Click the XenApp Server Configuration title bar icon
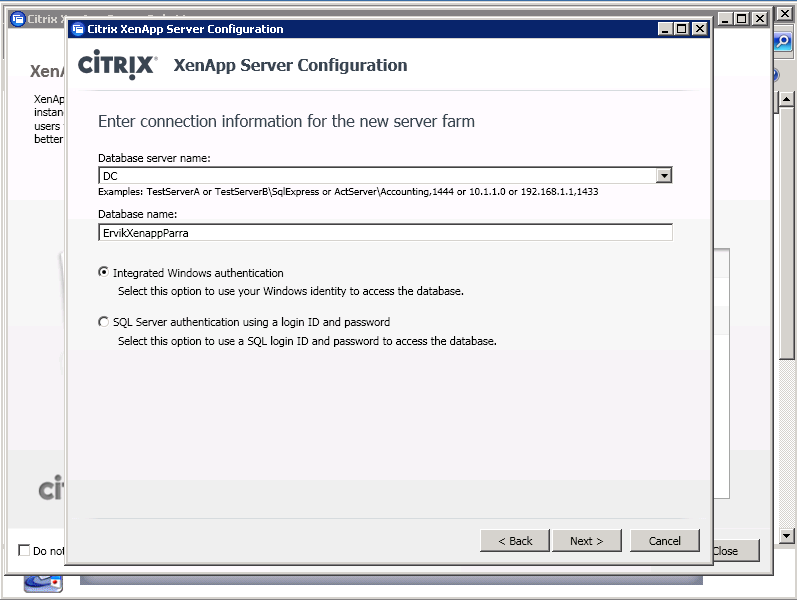The width and height of the screenshot is (797, 600). click(78, 29)
